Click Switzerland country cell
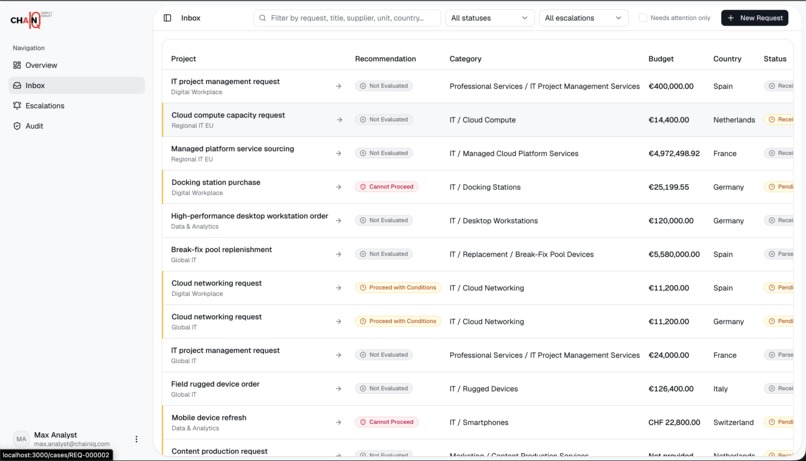This screenshot has width=806, height=461. pos(734,422)
